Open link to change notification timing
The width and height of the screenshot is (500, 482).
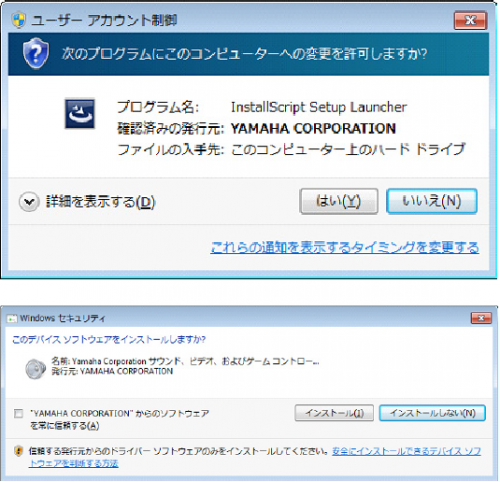click(345, 248)
